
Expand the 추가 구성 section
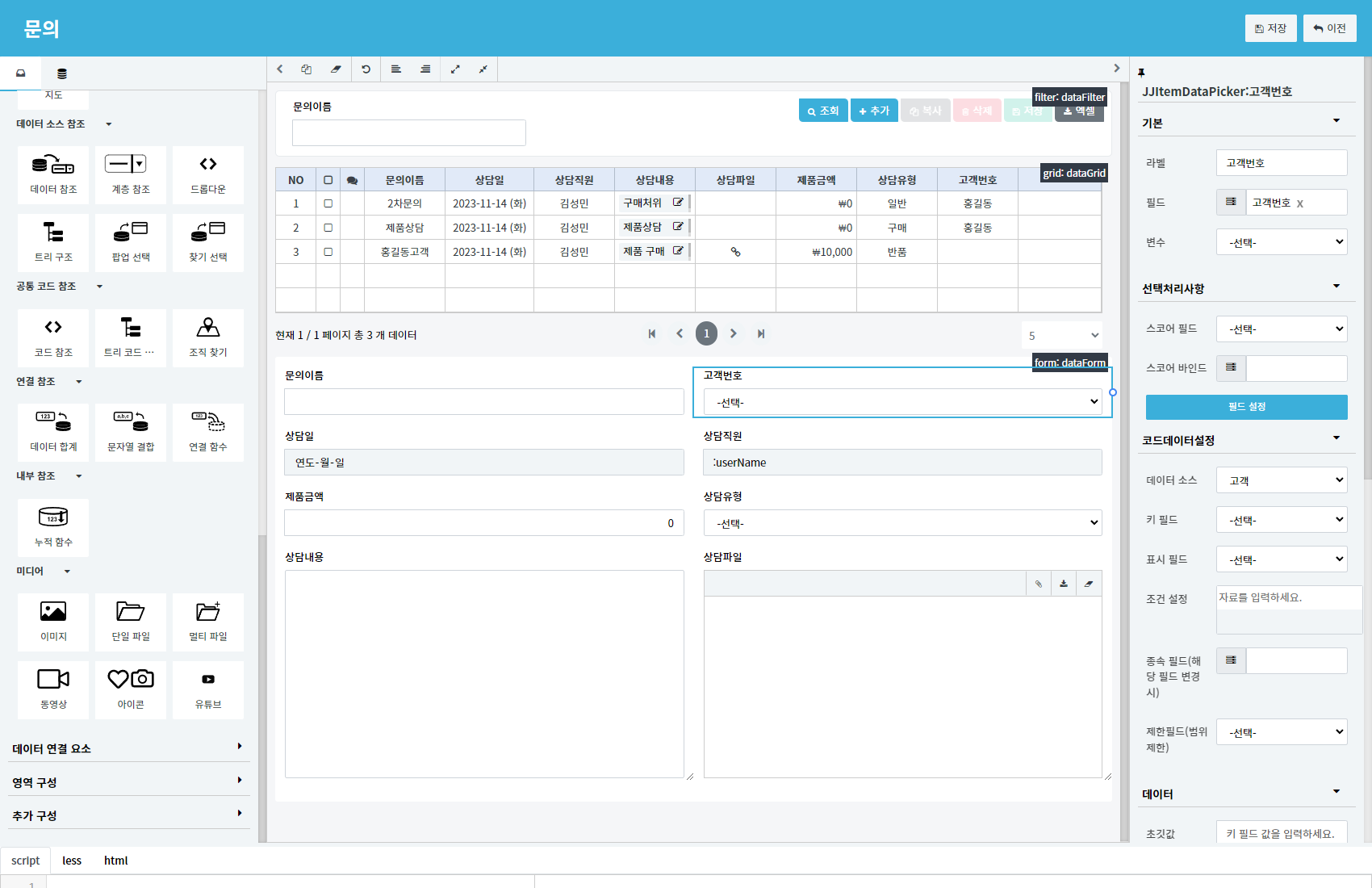click(x=128, y=815)
